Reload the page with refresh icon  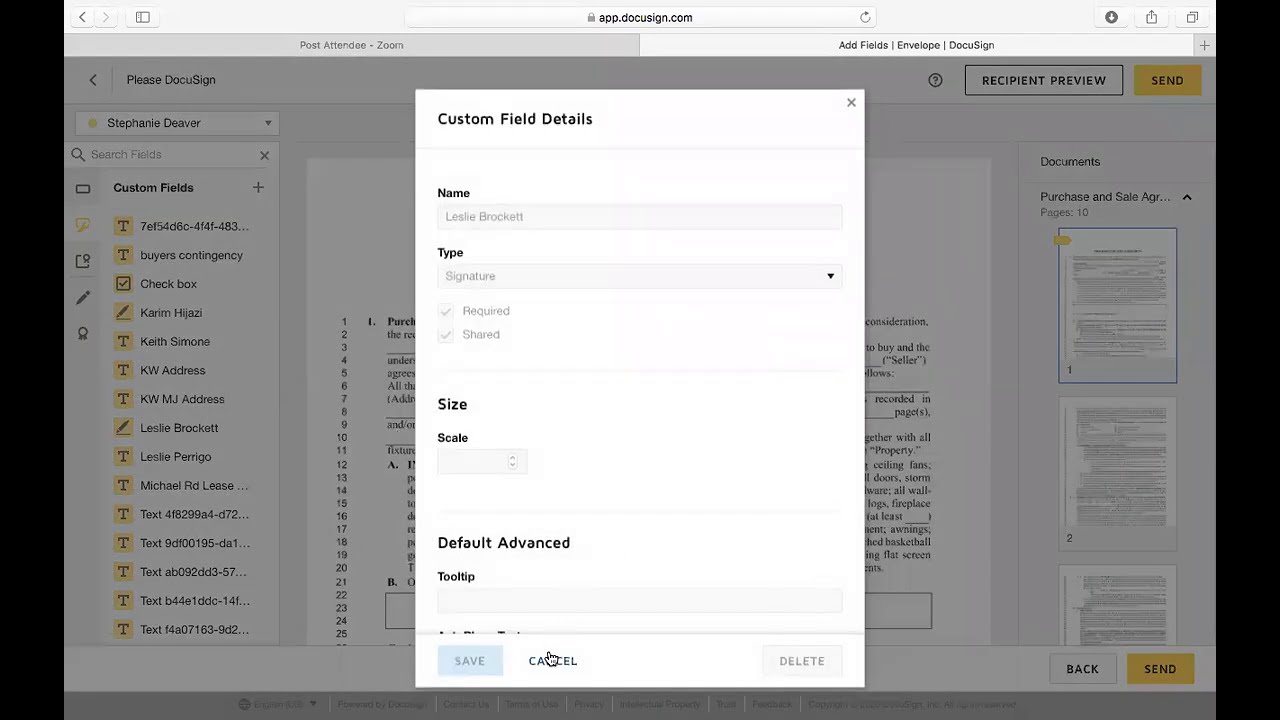865,17
